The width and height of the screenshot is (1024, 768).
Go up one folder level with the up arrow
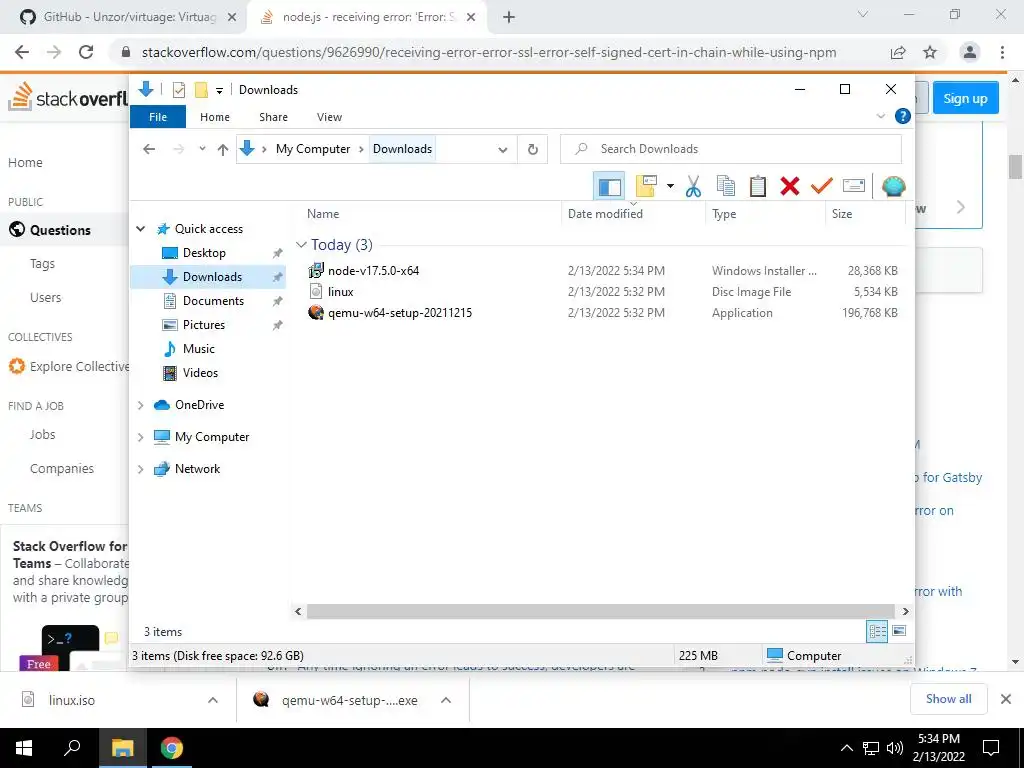coord(223,150)
